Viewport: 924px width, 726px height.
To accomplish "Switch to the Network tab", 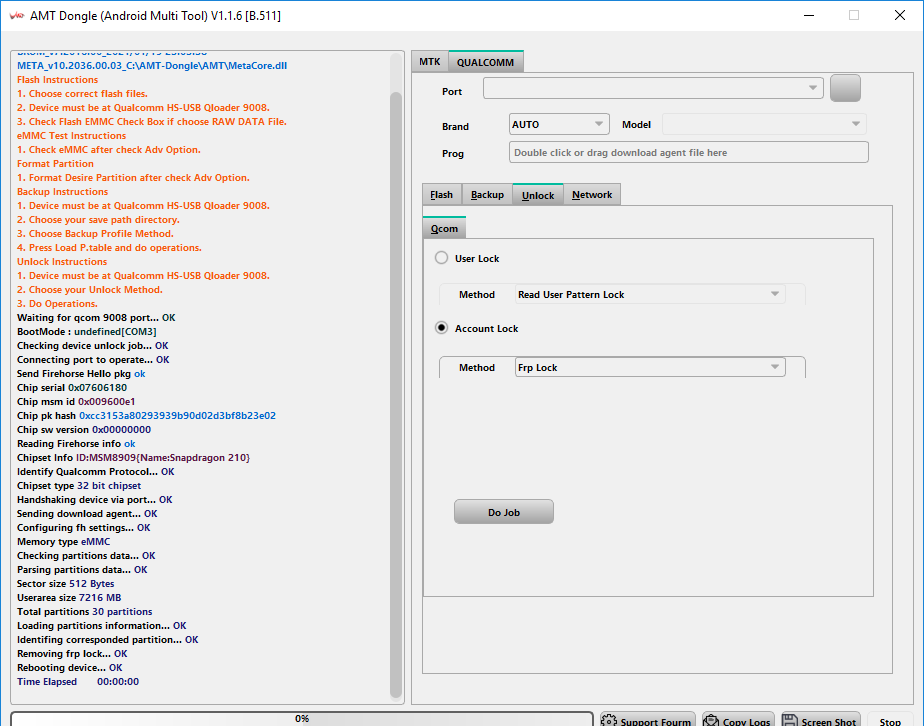I will click(592, 195).
